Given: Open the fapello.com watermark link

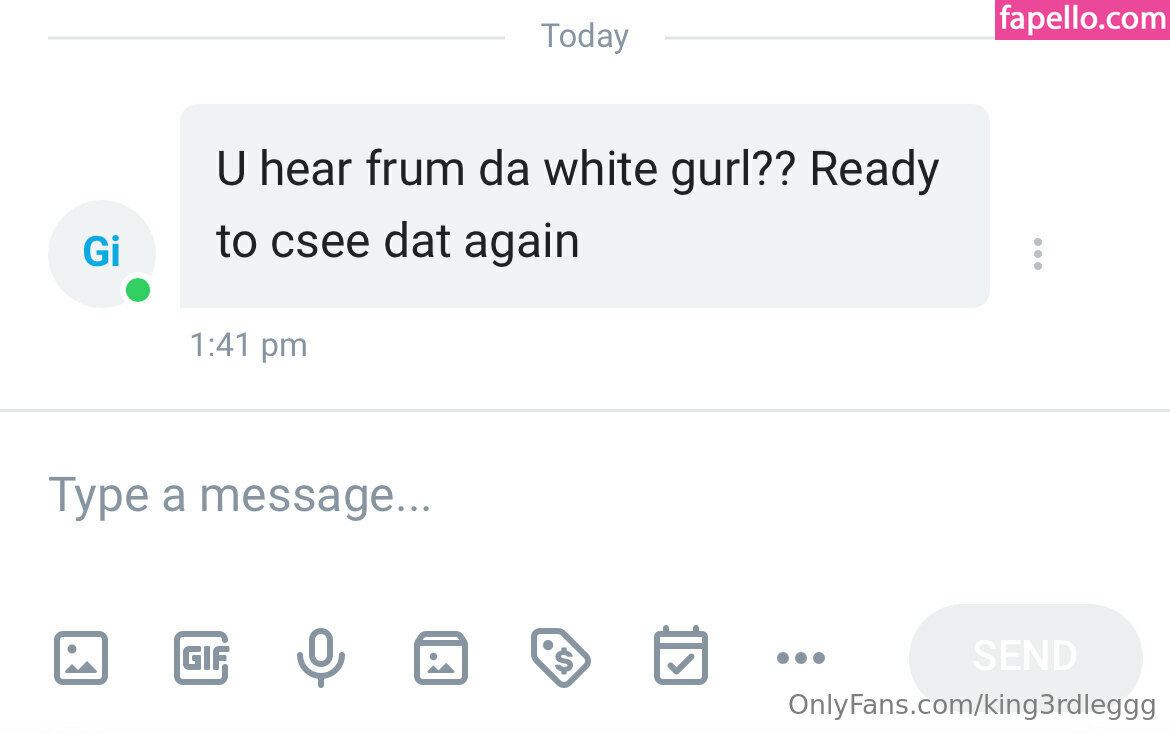Looking at the screenshot, I should pyautogui.click(x=1082, y=20).
